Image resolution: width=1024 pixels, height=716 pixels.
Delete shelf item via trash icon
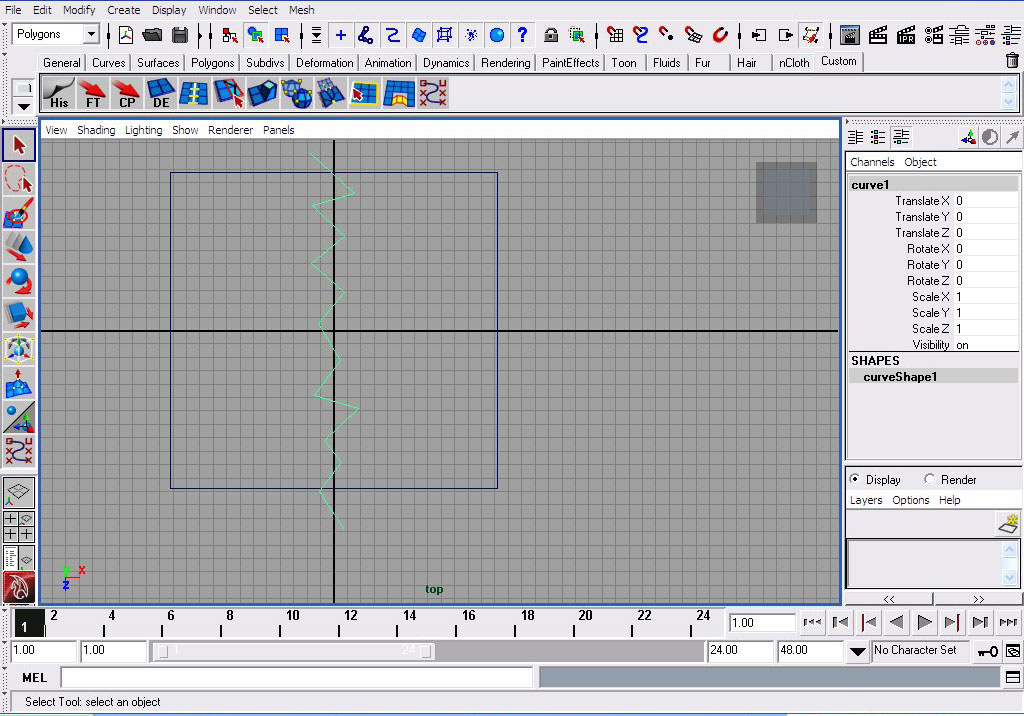(1012, 61)
